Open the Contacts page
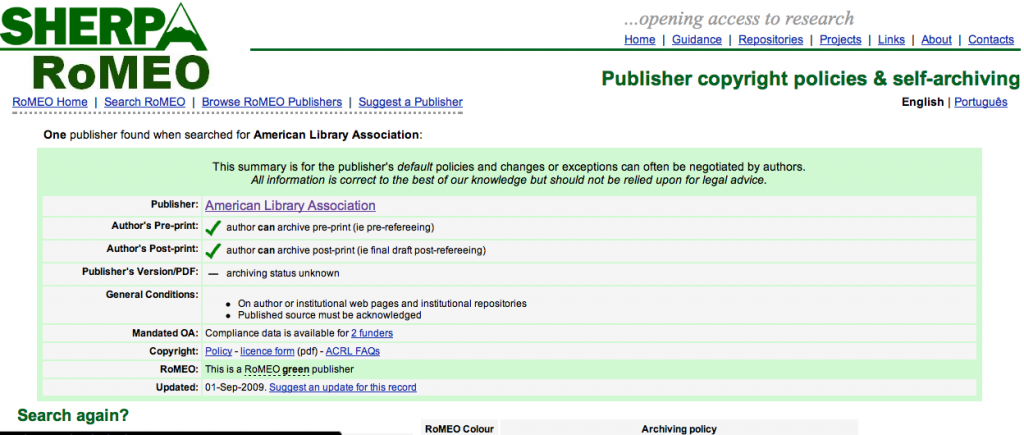 pos(991,40)
